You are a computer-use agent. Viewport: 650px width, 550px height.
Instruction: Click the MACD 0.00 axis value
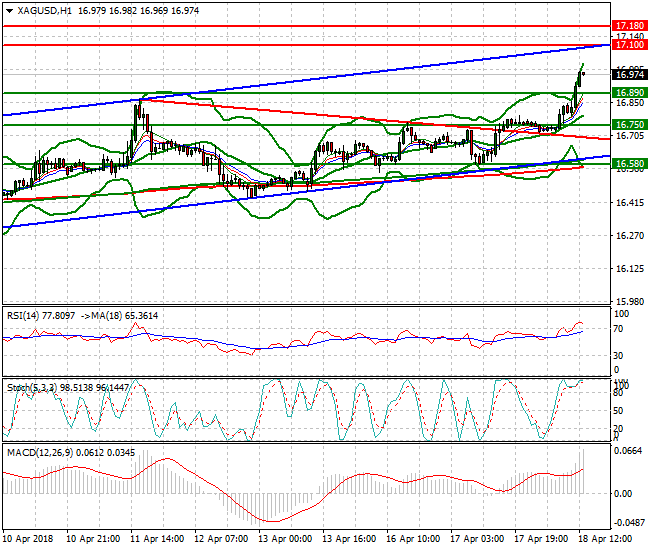pyautogui.click(x=623, y=494)
